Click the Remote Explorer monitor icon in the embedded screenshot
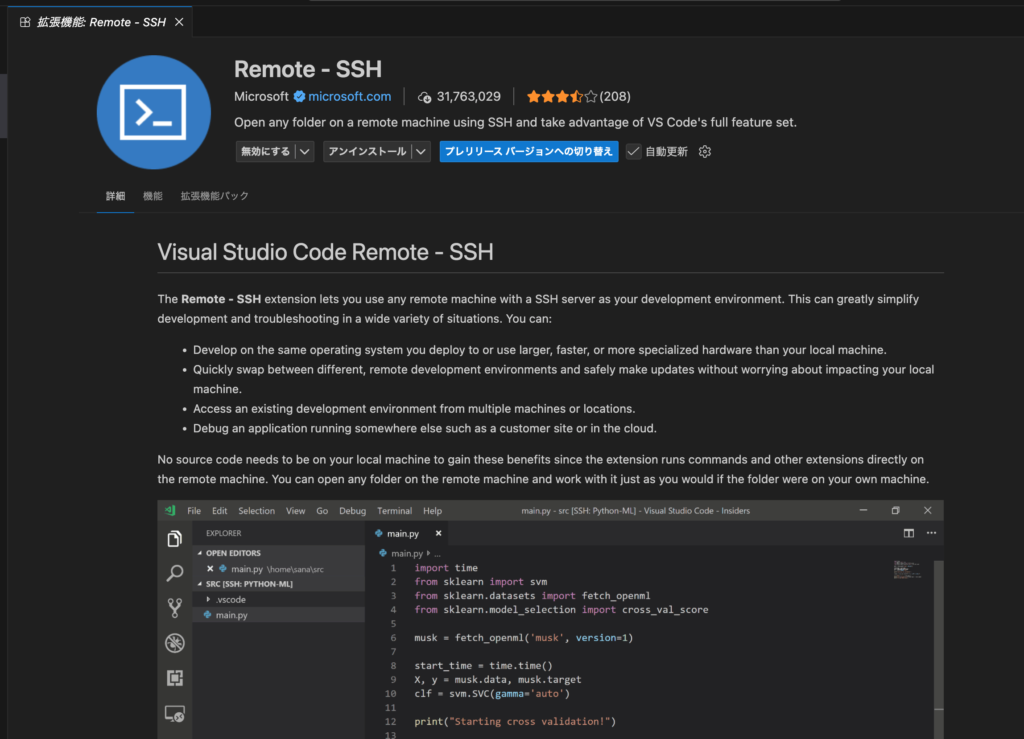The image size is (1024, 739). pyautogui.click(x=174, y=713)
